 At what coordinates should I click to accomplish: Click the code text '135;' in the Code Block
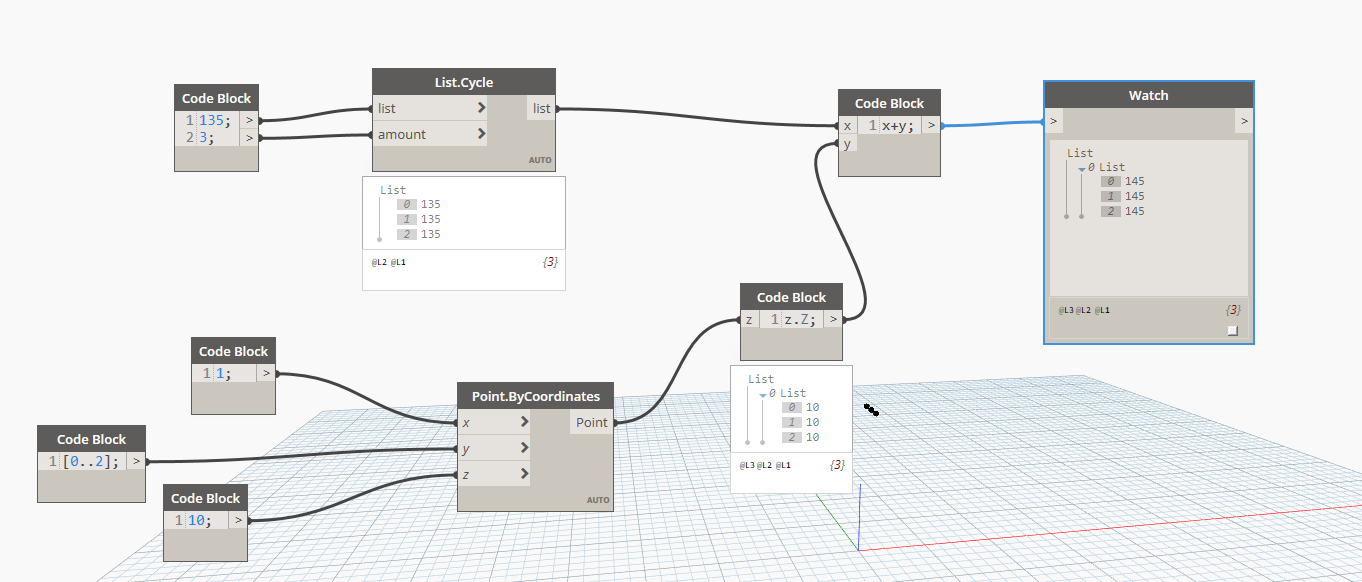tap(214, 120)
